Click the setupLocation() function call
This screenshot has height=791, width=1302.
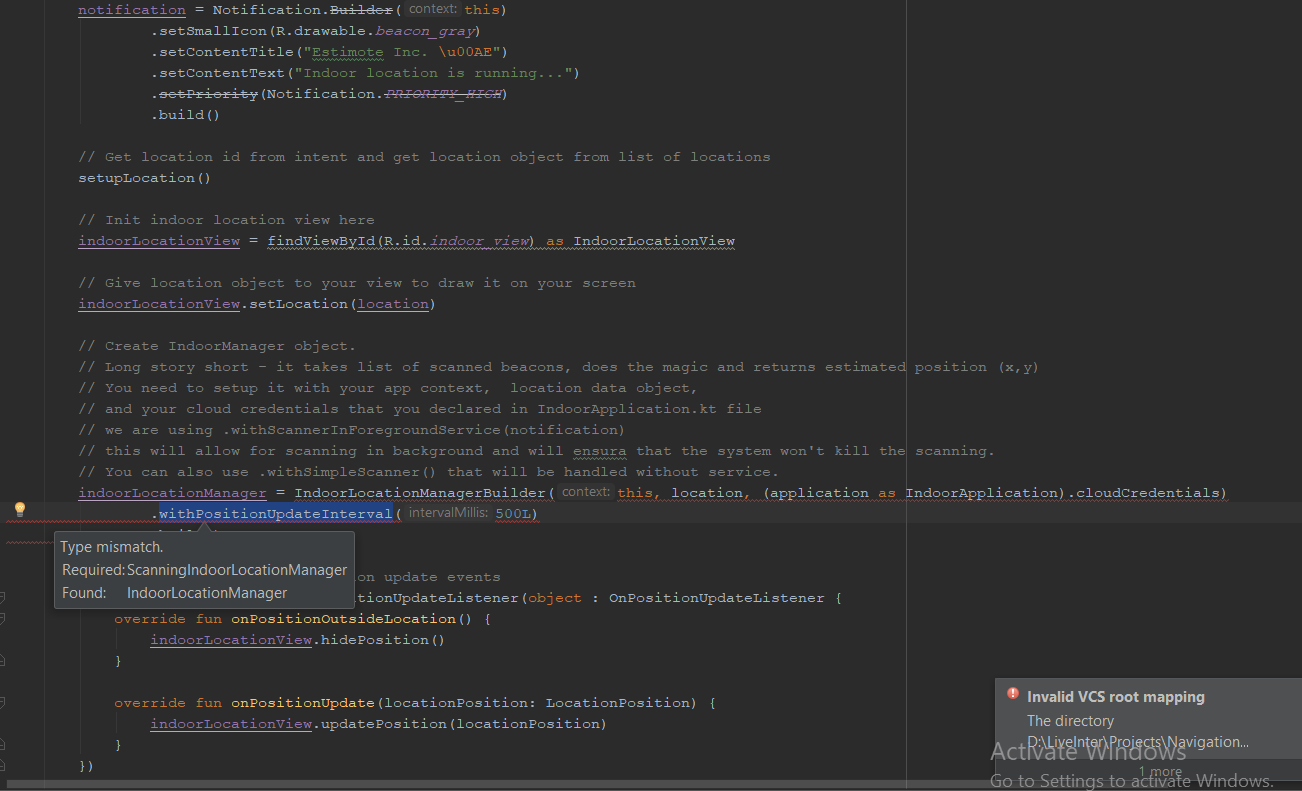tap(144, 178)
